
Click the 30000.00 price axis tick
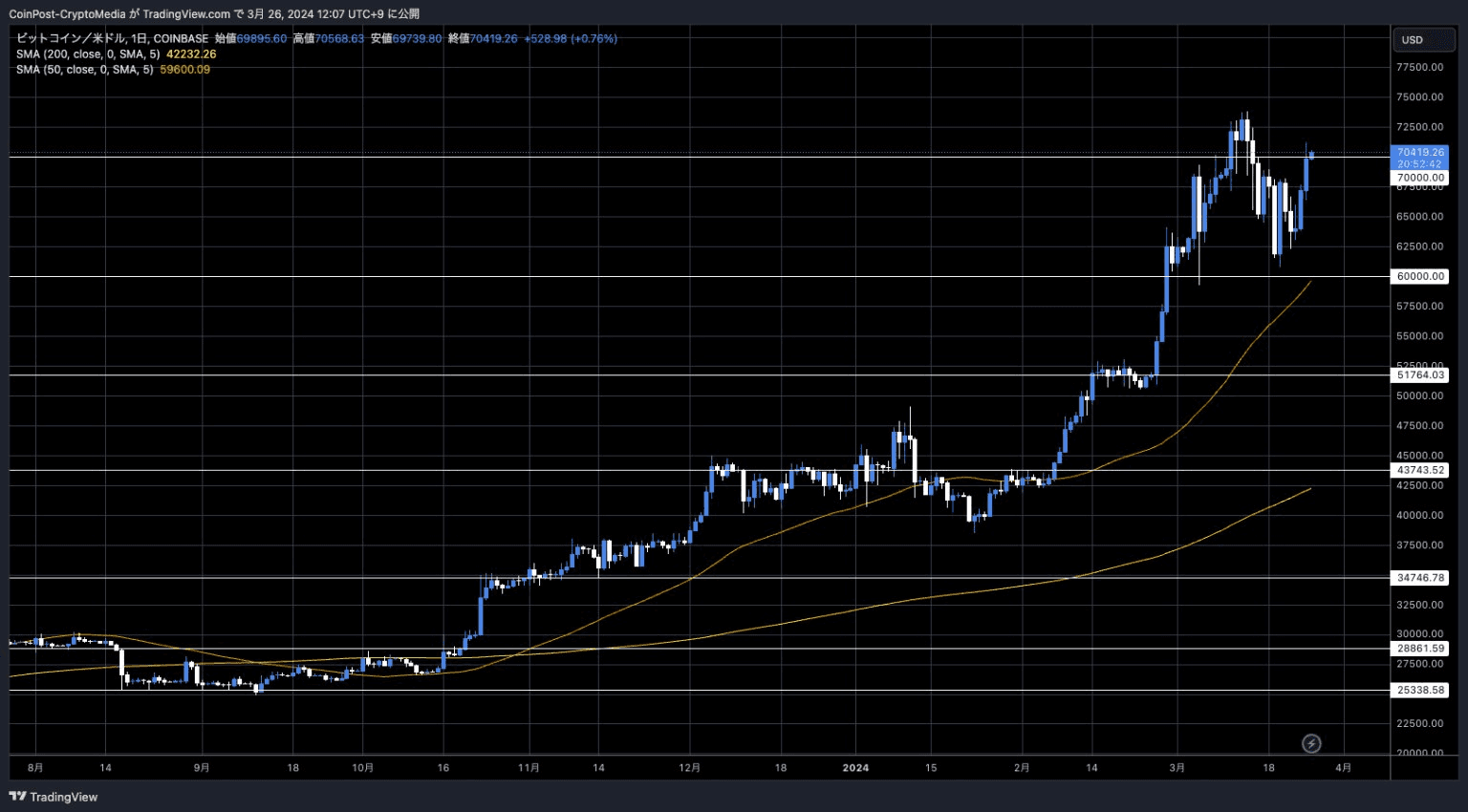pos(1419,634)
